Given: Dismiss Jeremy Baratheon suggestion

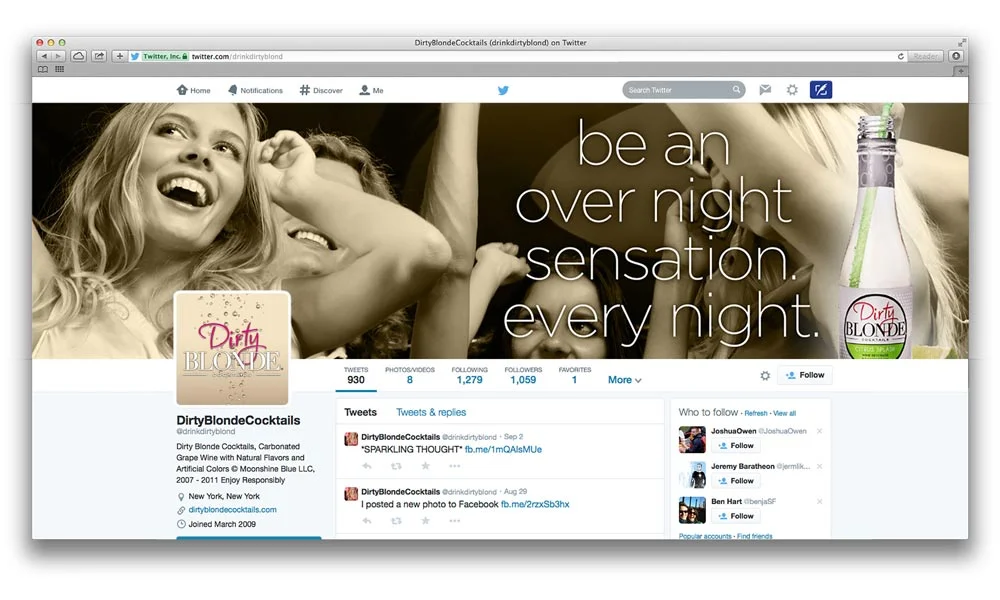Looking at the screenshot, I should pos(820,467).
